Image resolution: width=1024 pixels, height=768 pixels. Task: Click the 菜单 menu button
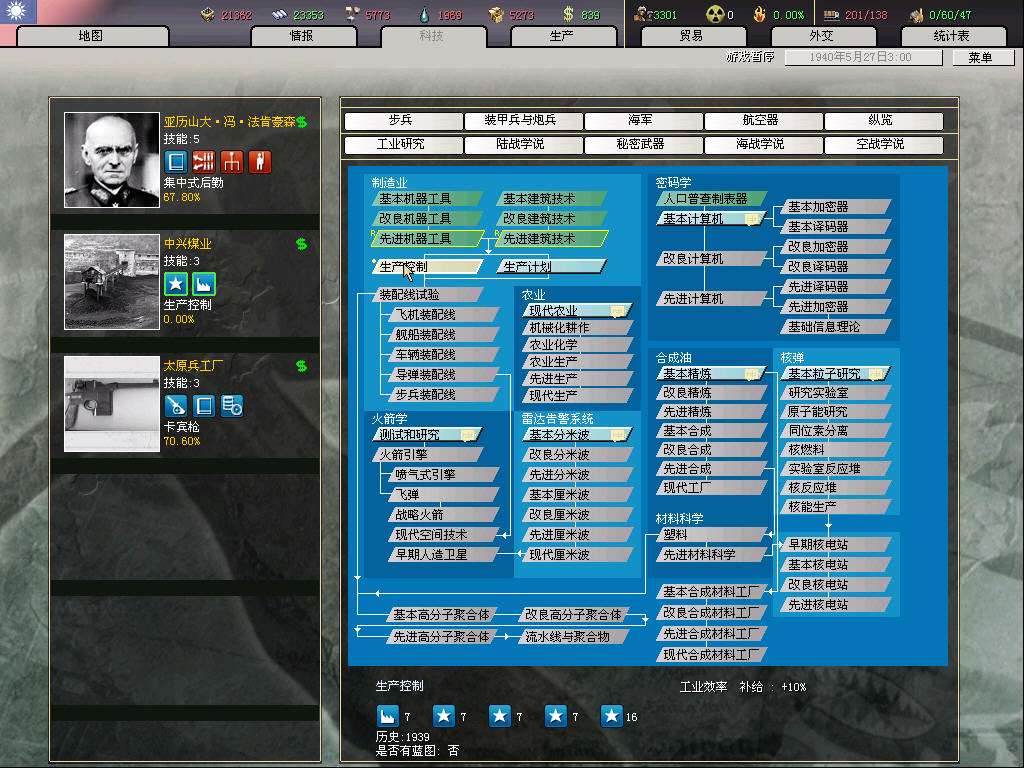tap(982, 57)
